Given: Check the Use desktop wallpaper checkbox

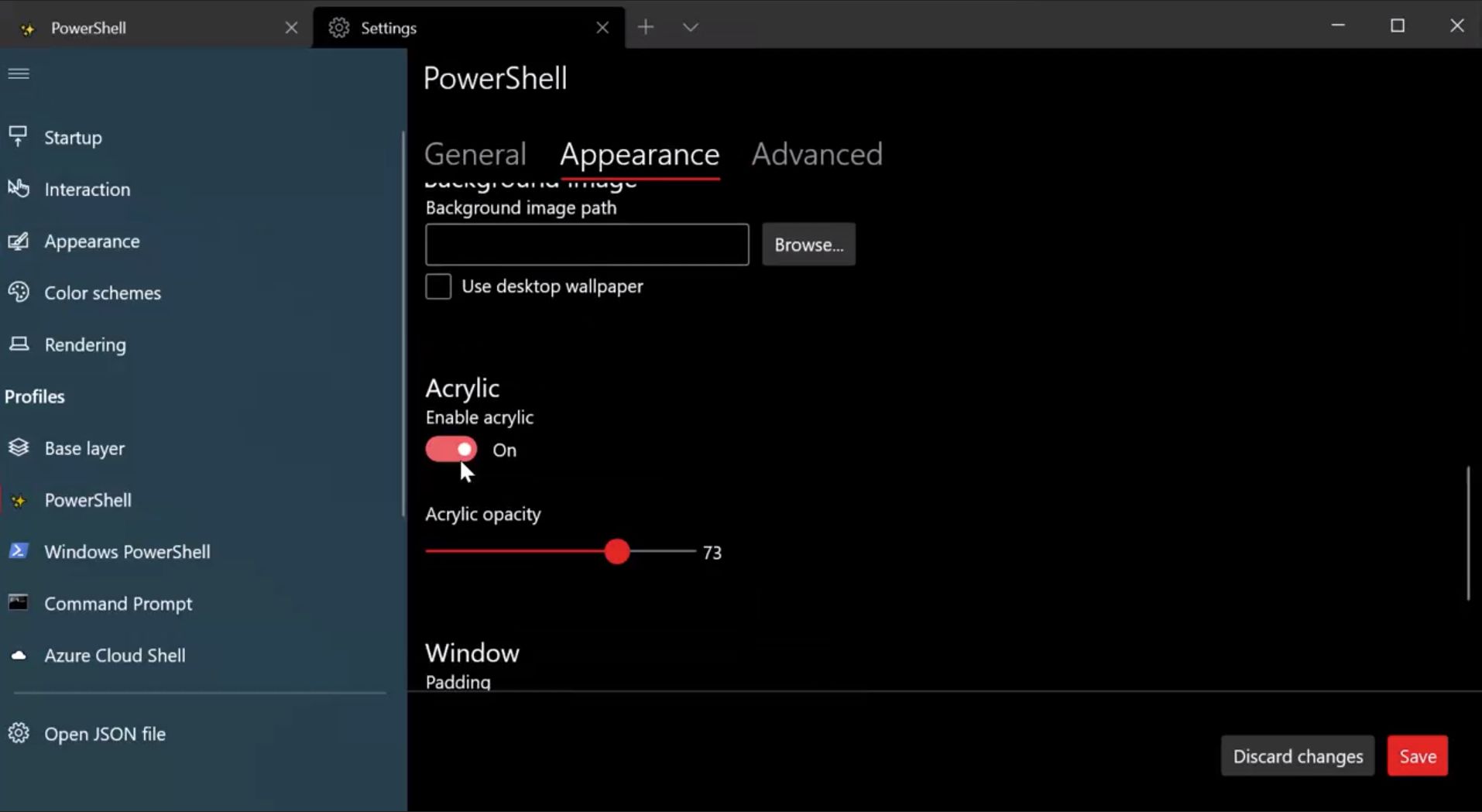Looking at the screenshot, I should [438, 286].
